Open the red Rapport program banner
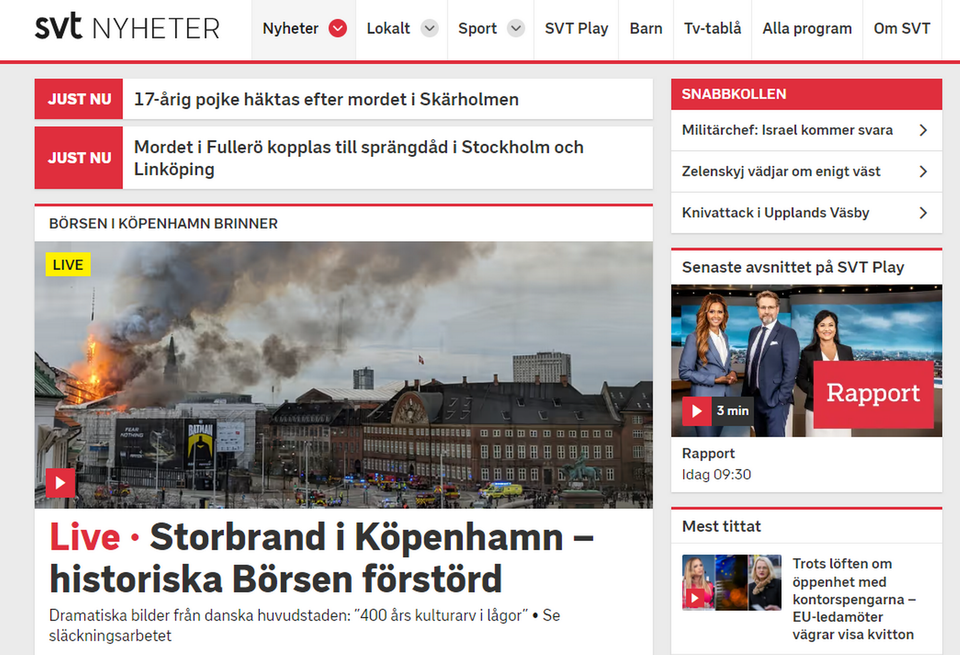Image resolution: width=960 pixels, height=655 pixels. coord(873,394)
